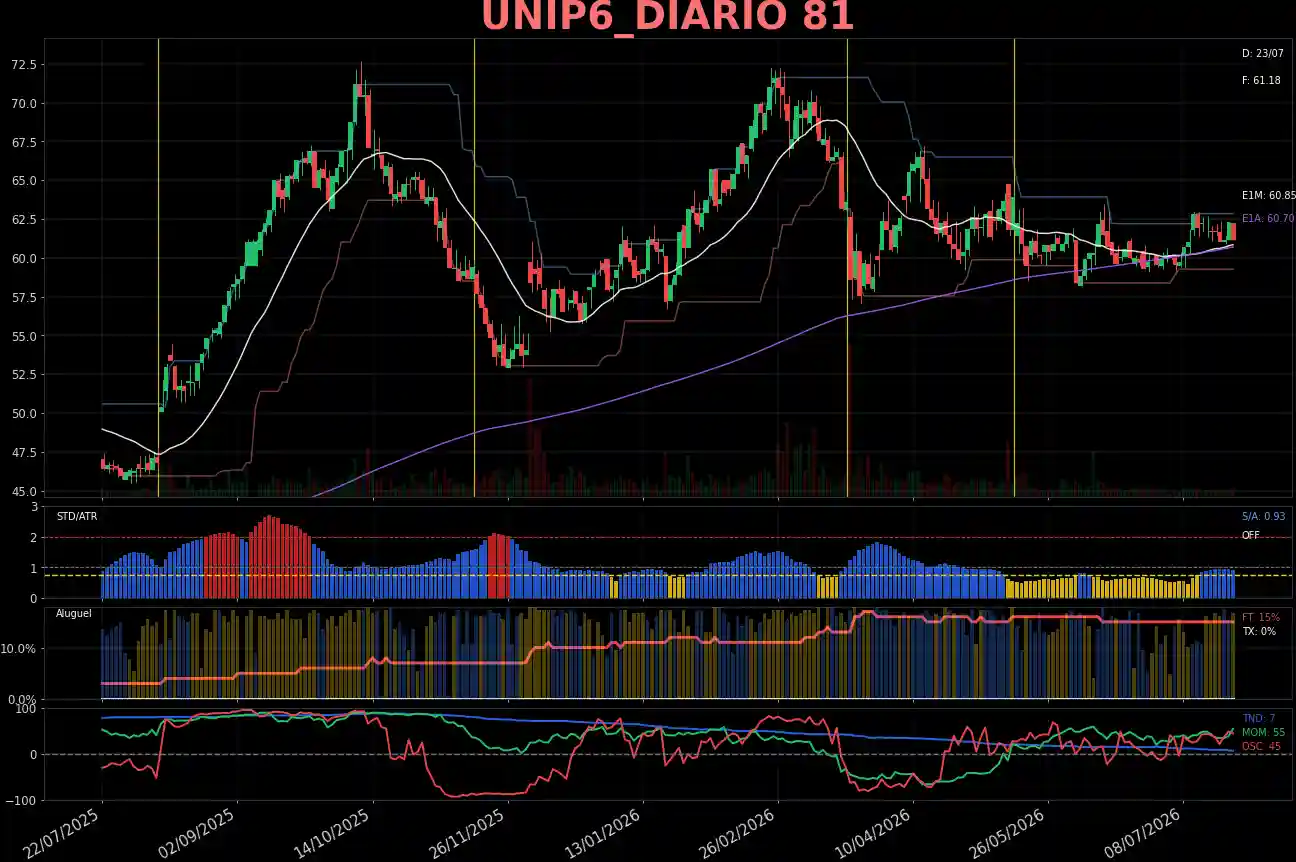
Task: Click the 52.5 price axis tick
Action: coord(24,374)
